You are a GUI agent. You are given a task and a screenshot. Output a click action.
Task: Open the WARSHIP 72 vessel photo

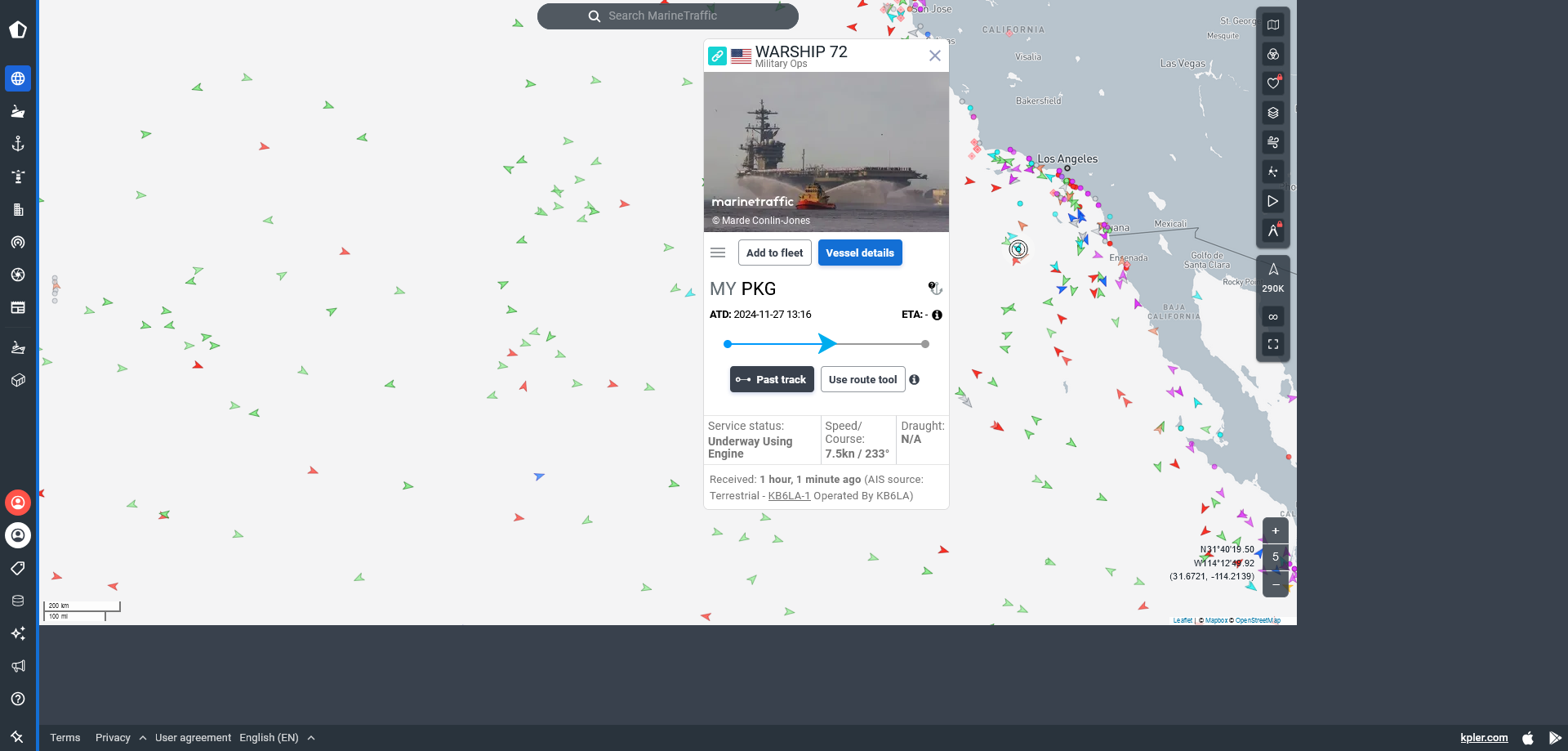pyautogui.click(x=826, y=152)
